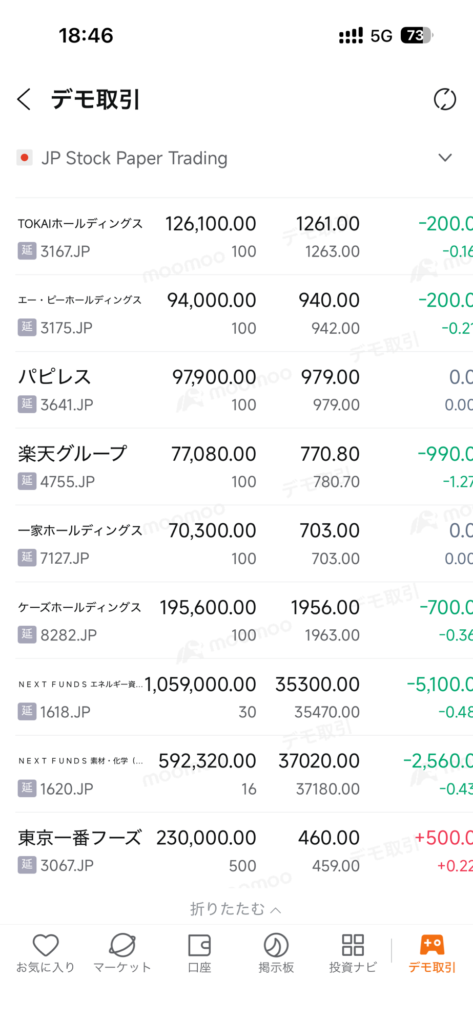Select the パピレス stock entry
The height and width of the screenshot is (1024, 473).
(236, 390)
